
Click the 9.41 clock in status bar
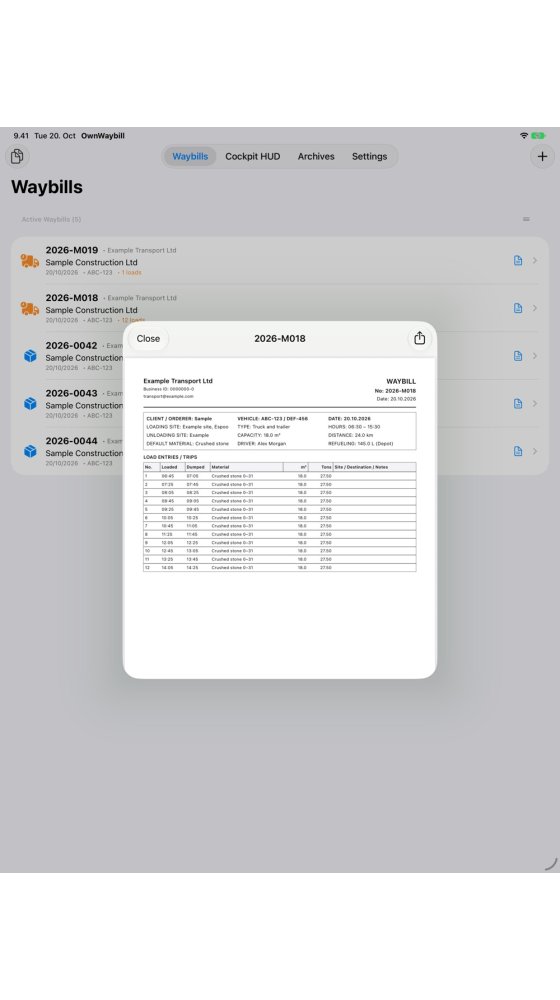21,136
